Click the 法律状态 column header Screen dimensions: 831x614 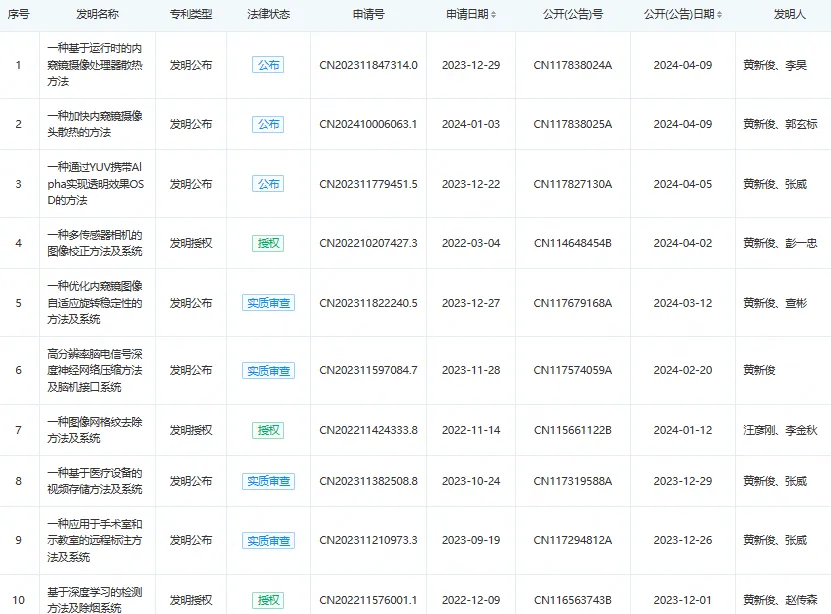coord(269,14)
